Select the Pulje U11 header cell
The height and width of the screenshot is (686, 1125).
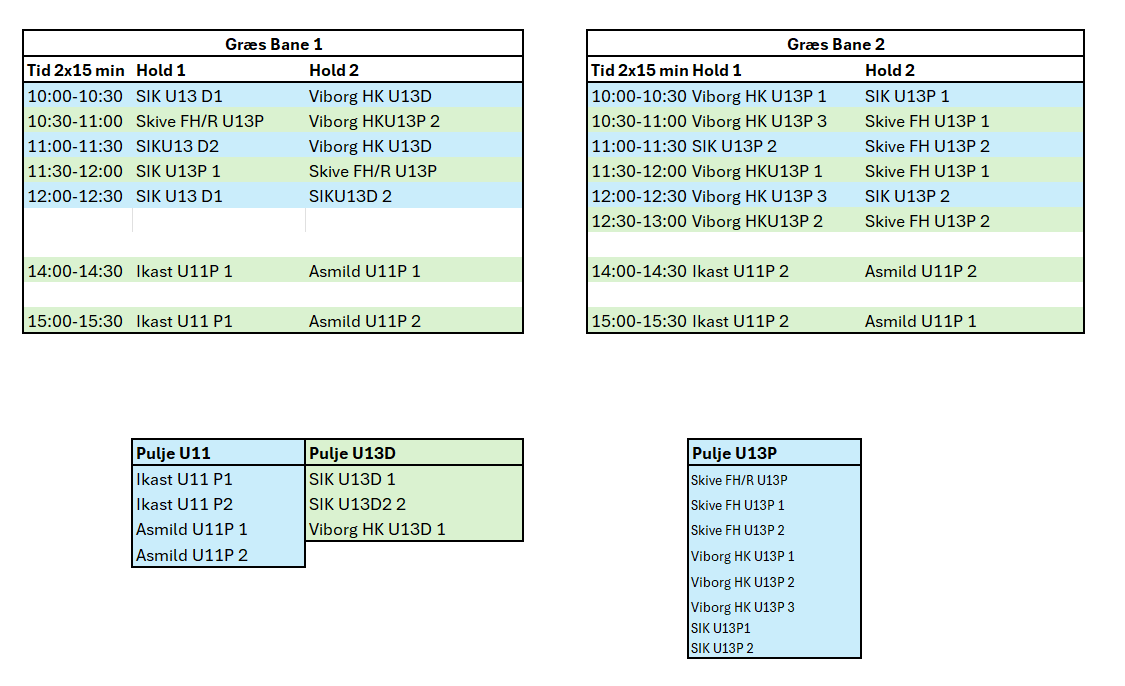[x=174, y=453]
